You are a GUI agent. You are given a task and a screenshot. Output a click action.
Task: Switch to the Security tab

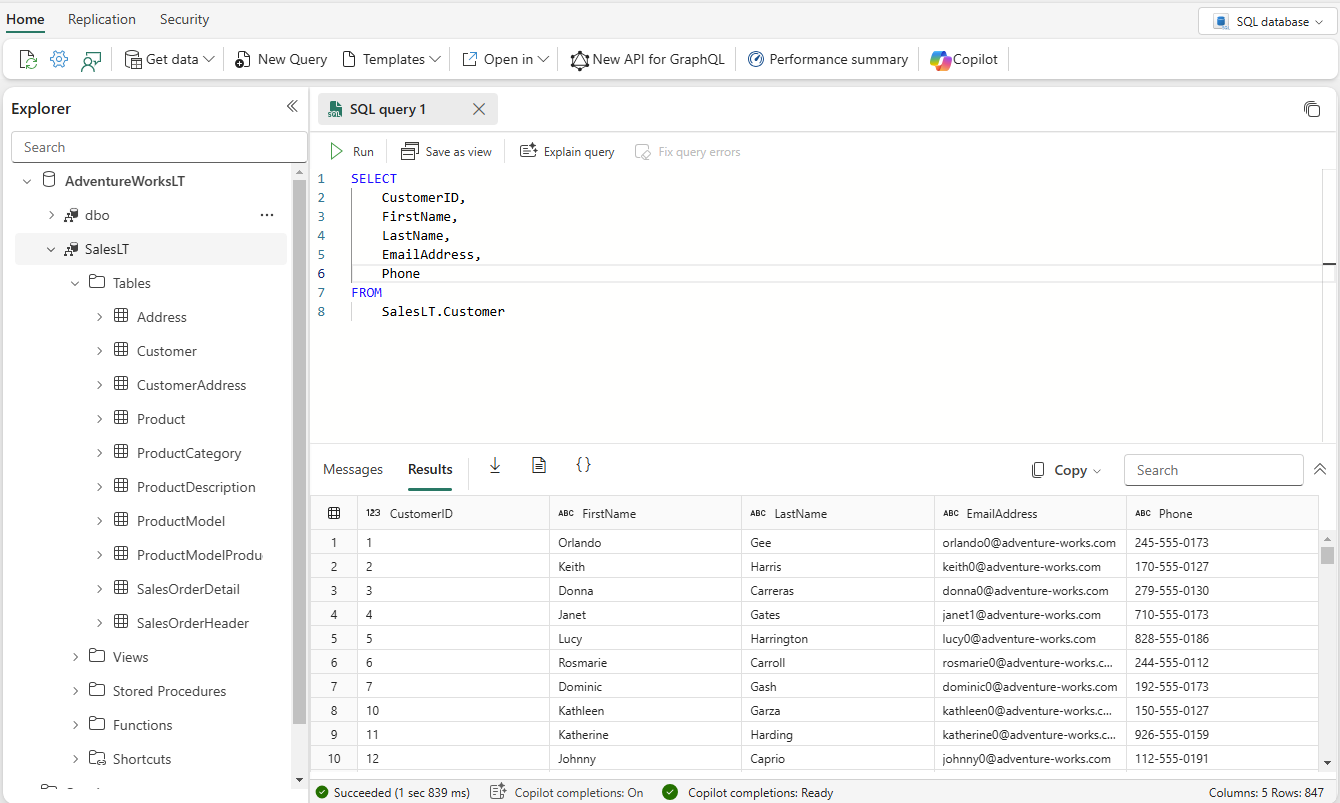185,19
